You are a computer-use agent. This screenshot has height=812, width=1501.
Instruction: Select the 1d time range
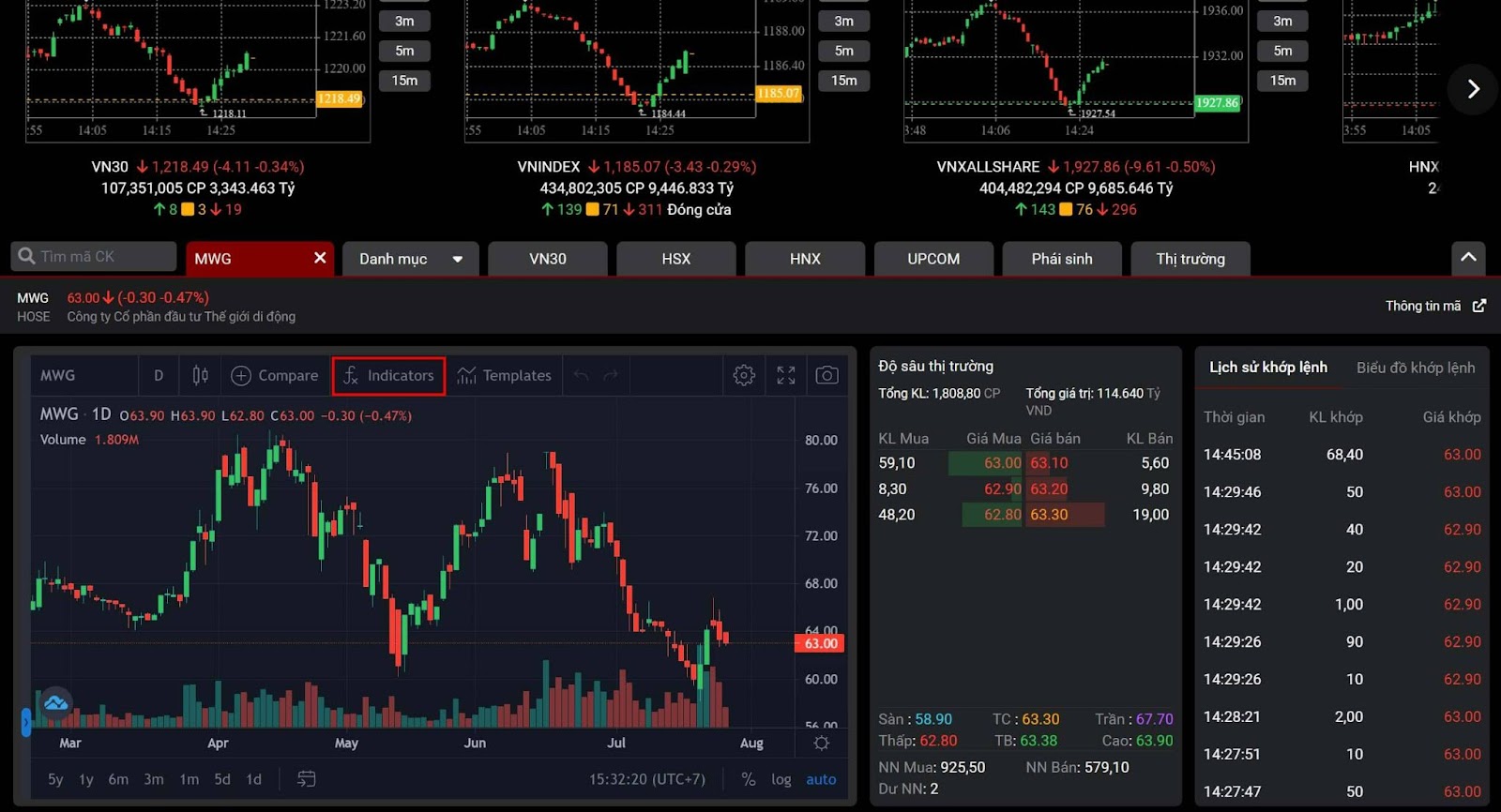point(253,779)
